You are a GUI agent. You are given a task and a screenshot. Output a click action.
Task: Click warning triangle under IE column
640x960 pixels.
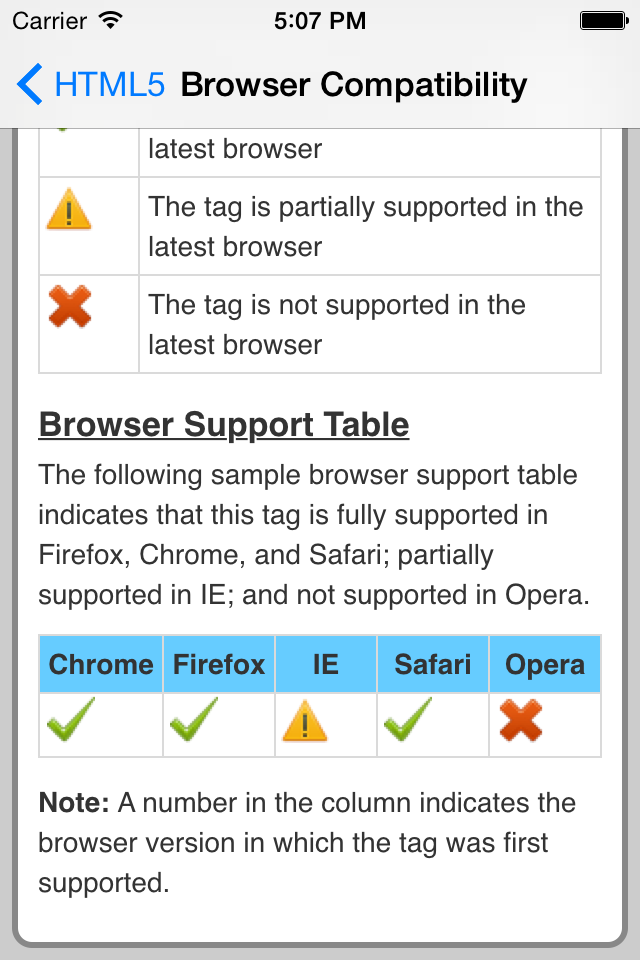tap(304, 721)
